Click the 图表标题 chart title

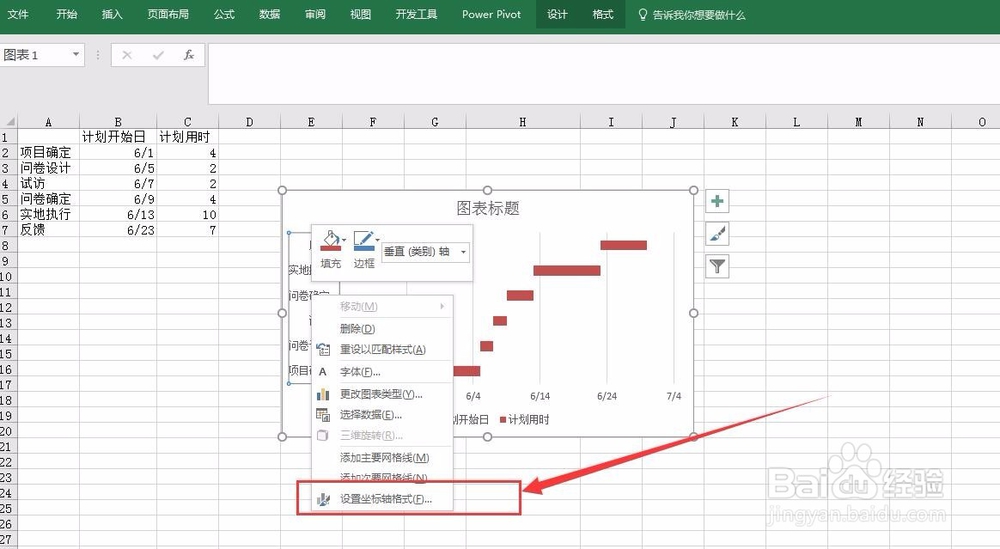click(x=488, y=209)
